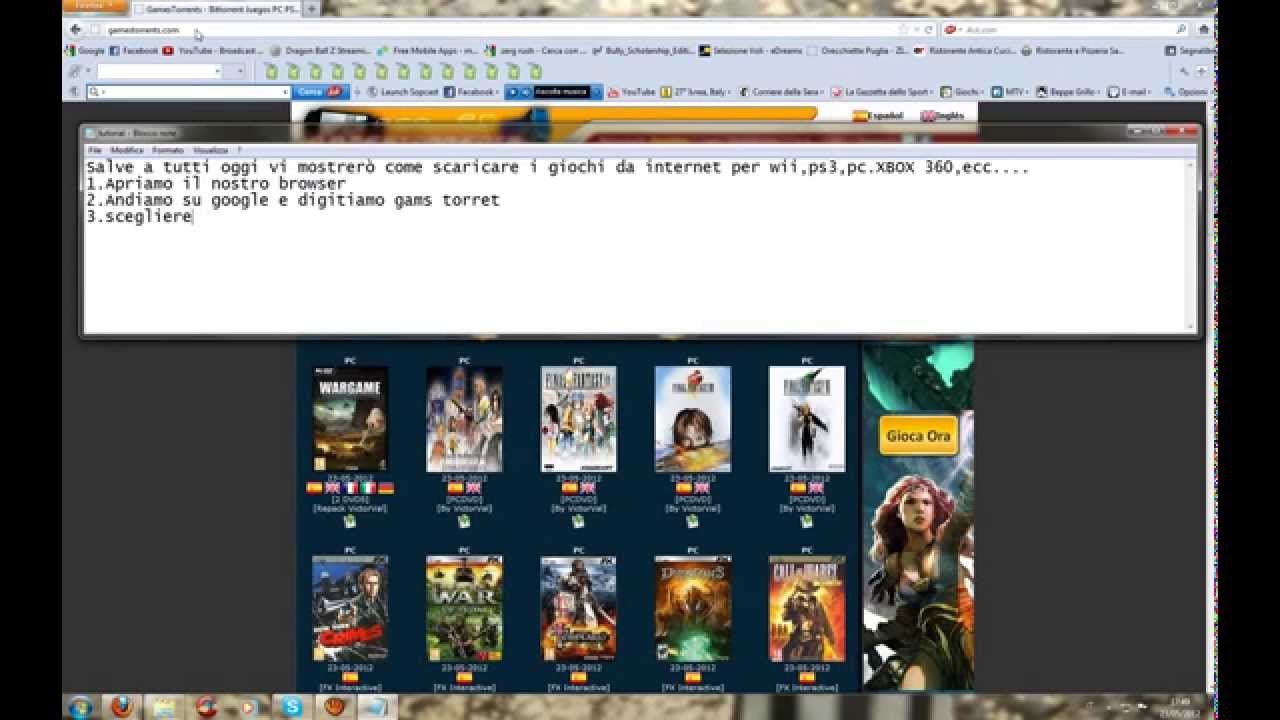Viewport: 1280px width, 720px height.
Task: Click the Firefox orange menu button
Action: pyautogui.click(x=96, y=7)
